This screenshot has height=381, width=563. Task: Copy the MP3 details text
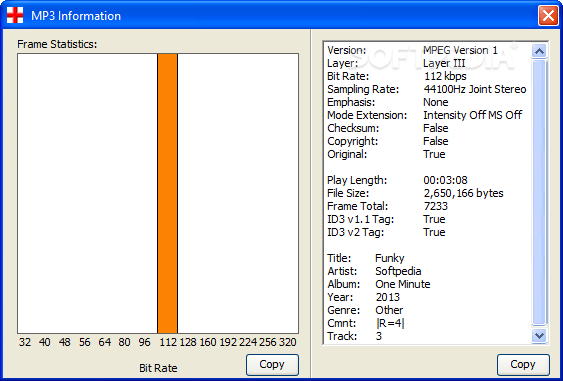(x=523, y=364)
